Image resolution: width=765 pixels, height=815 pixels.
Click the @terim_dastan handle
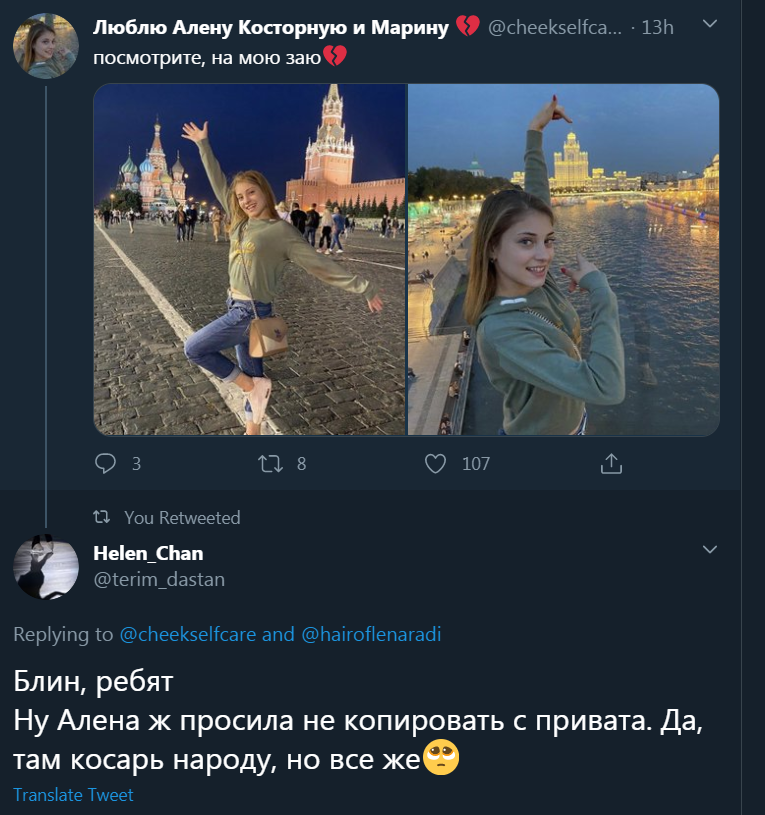tap(159, 578)
